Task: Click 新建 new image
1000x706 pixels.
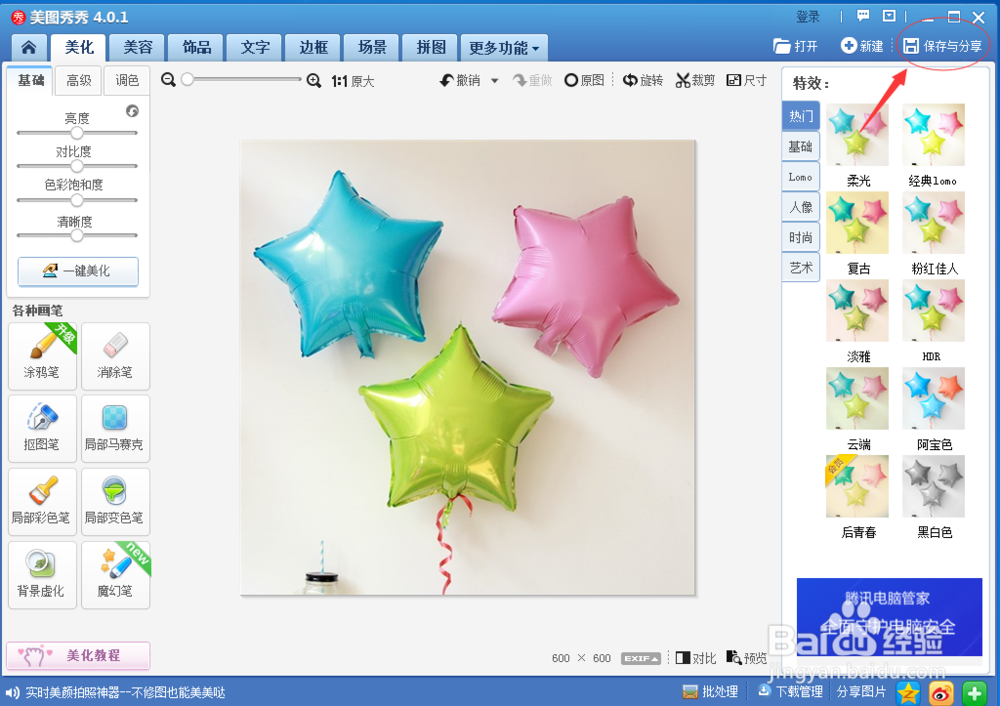Action: click(862, 46)
